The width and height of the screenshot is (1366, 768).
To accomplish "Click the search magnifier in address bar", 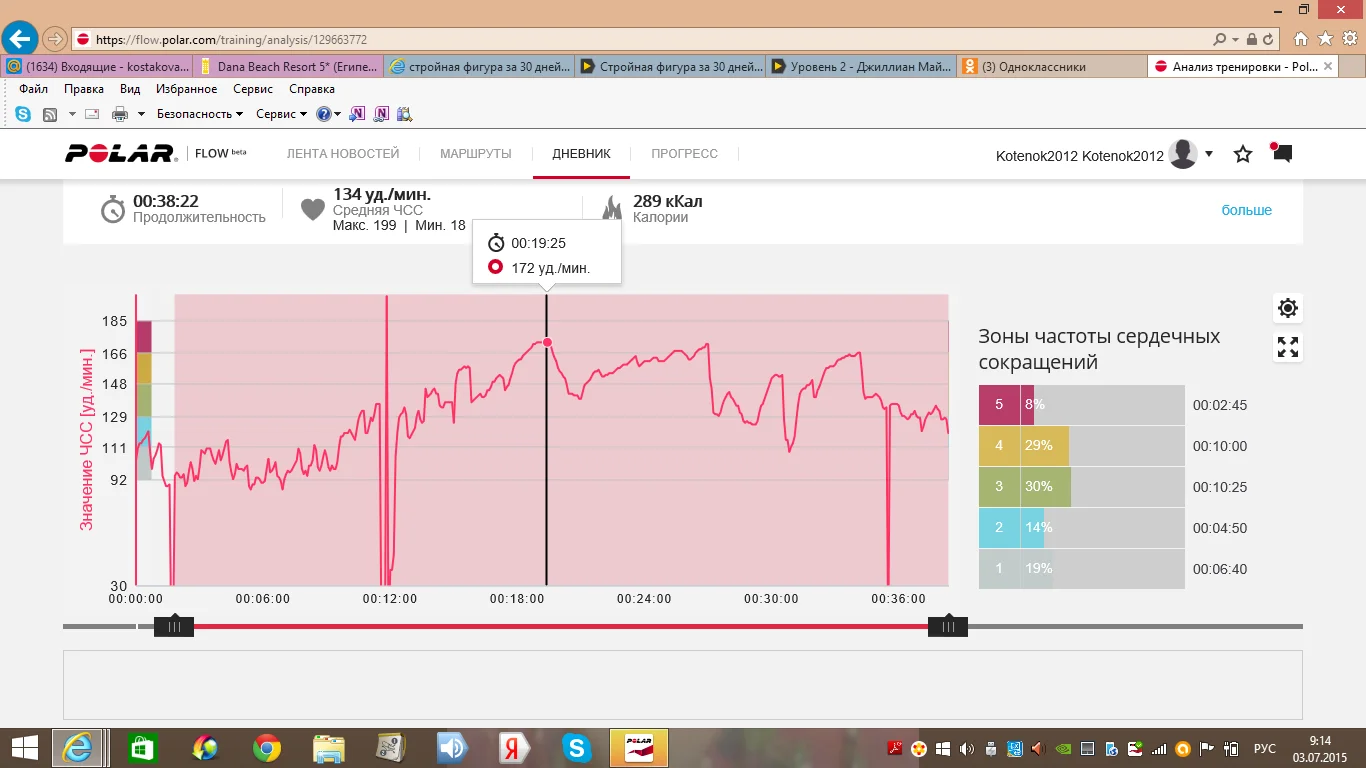I will click(1219, 39).
